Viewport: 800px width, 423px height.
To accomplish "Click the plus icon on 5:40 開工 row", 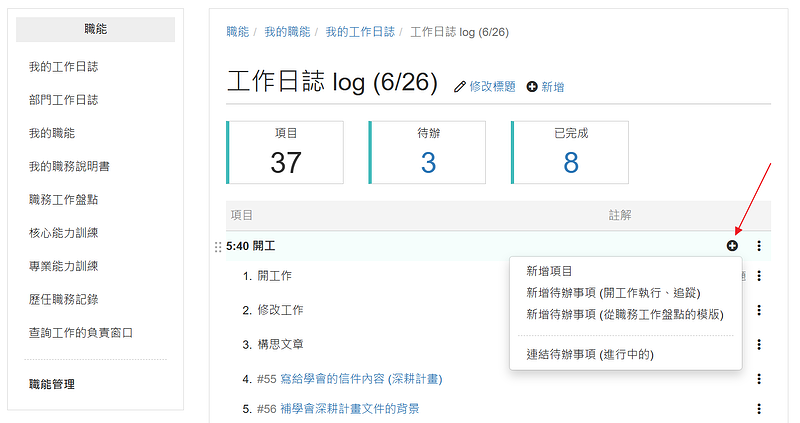I will click(732, 245).
